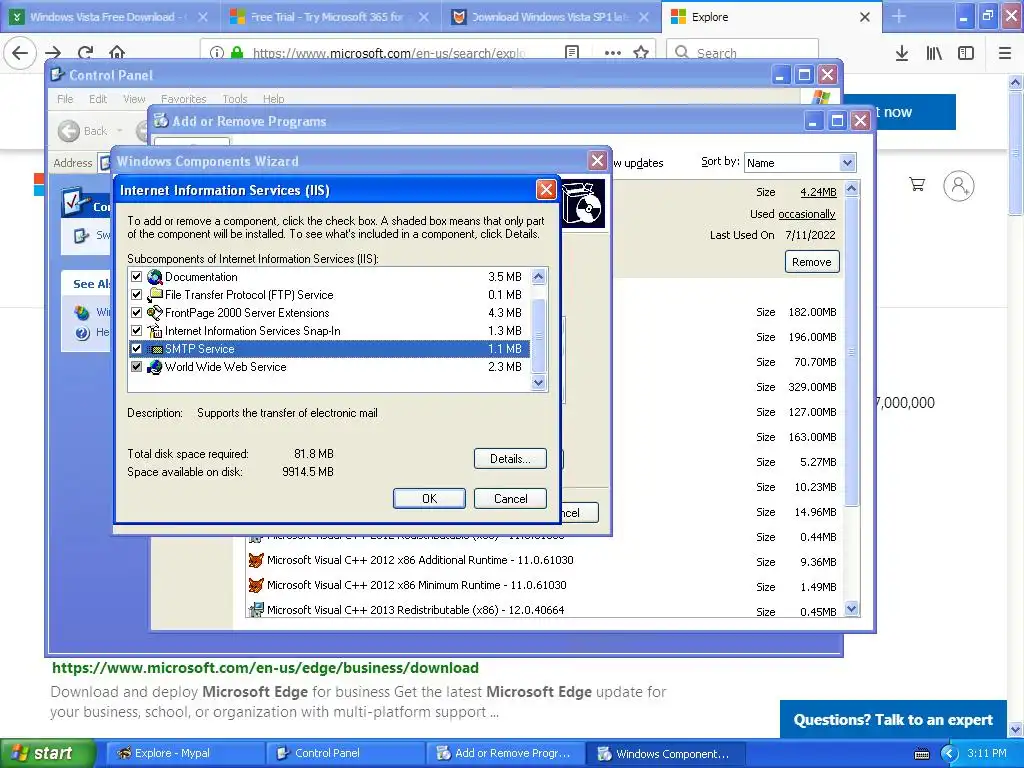Switch to Explore - Mypal taskbar item
The image size is (1024, 768).
click(x=185, y=753)
